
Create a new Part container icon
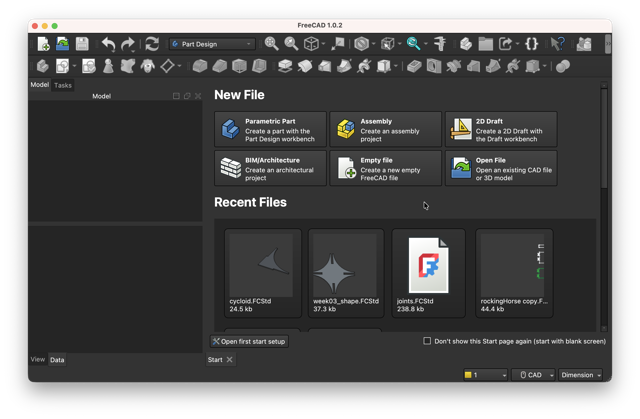466,44
